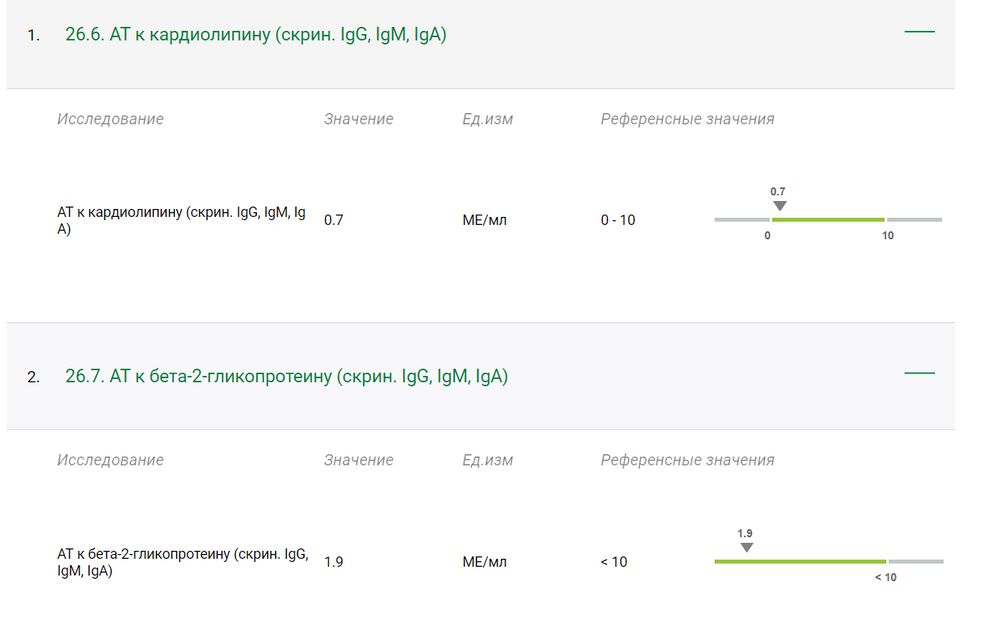Collapse the 26.6 cardiolipin section dash icon
1000x635 pixels.
(919, 32)
